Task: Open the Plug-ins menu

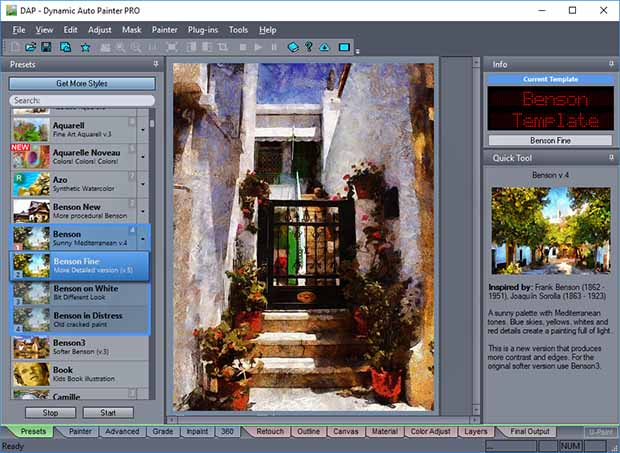Action: coord(203,30)
